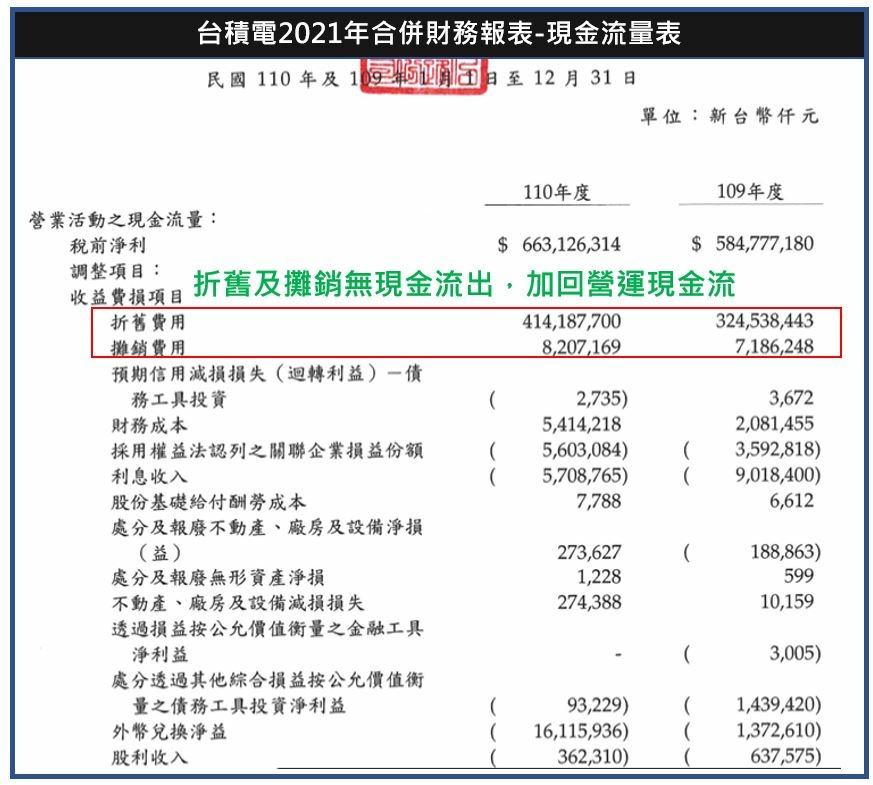Click the 股份基礎給付酬勞成本 label
873x785 pixels.
pyautogui.click(x=209, y=502)
